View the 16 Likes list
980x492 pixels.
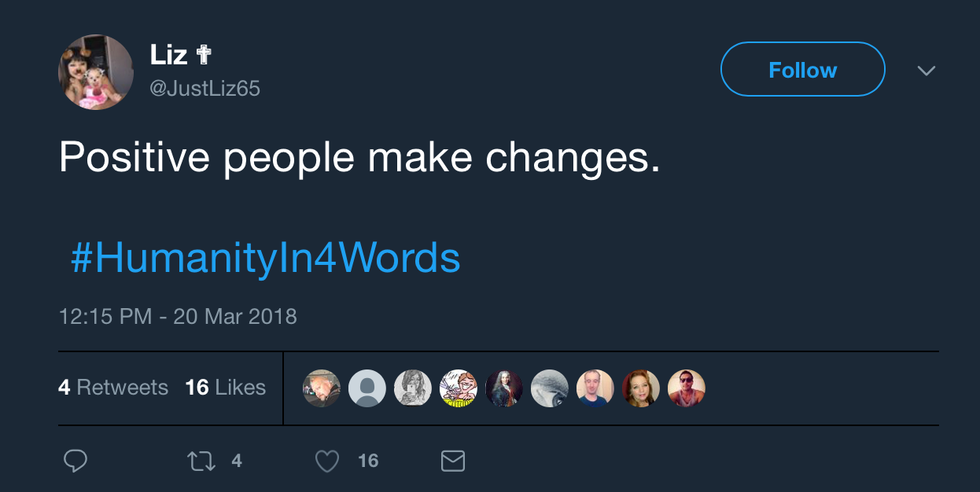pos(226,388)
